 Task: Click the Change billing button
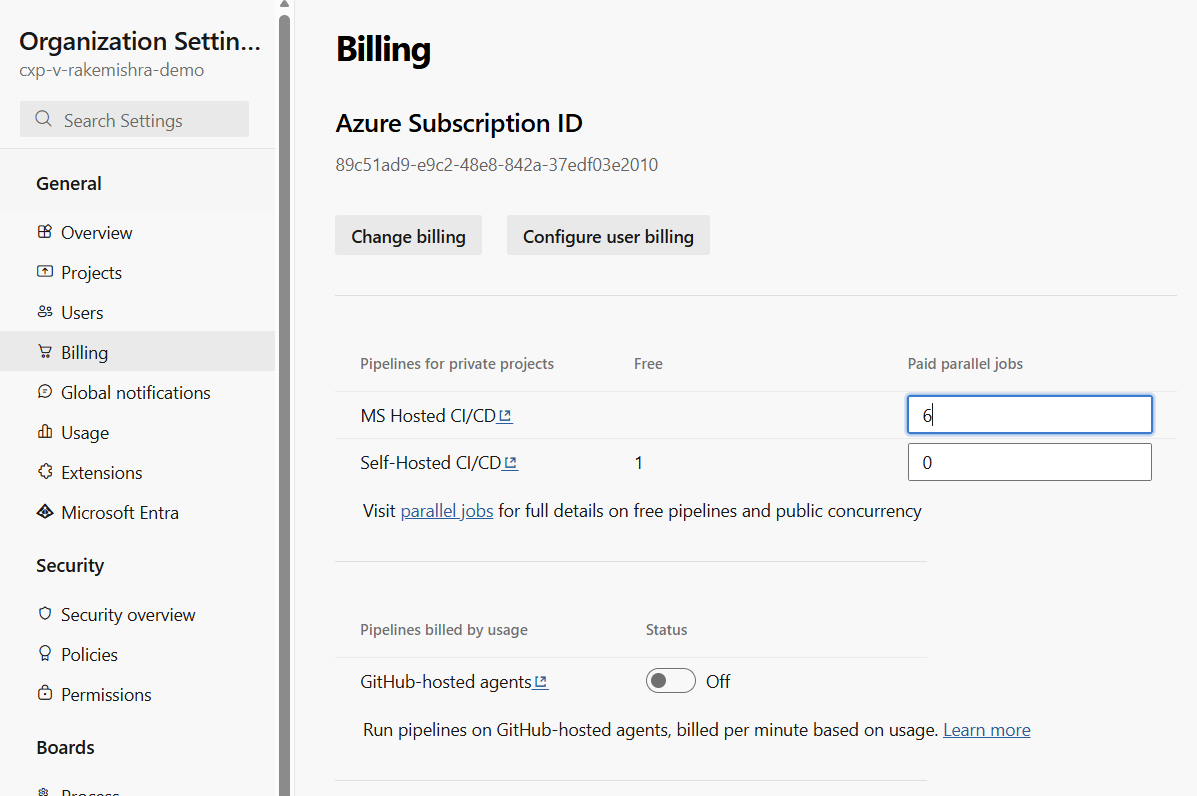click(408, 236)
